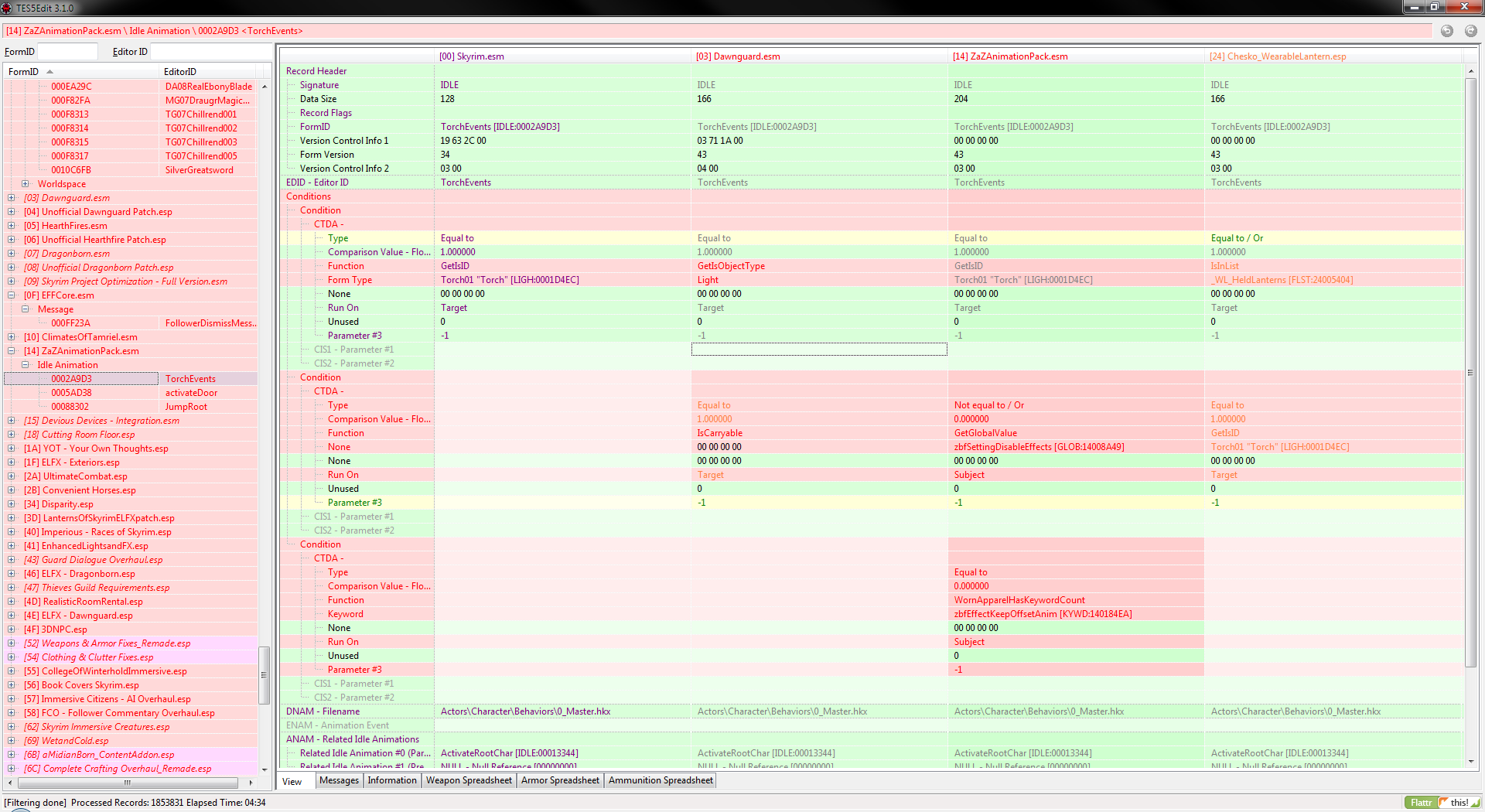The image size is (1485, 812).
Task: Expand the Worldspace tree node
Action: click(26, 184)
